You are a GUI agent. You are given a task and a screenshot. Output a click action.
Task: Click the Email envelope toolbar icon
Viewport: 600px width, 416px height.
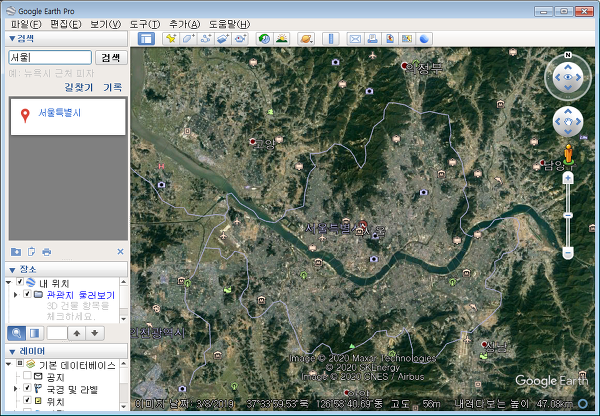(355, 39)
